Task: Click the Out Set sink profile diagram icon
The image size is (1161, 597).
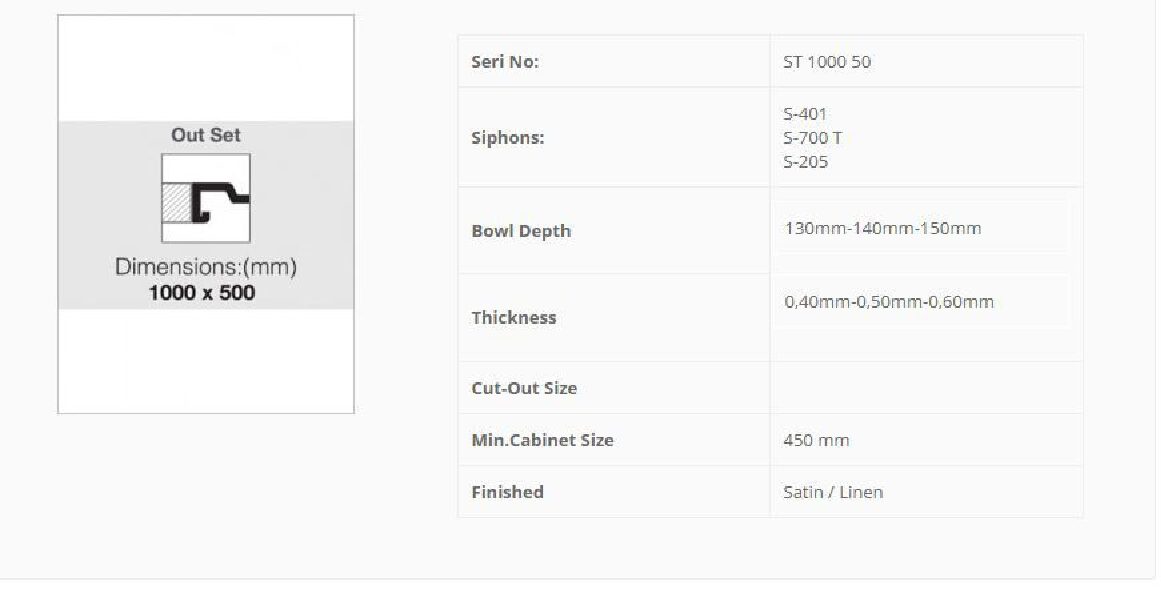Action: (206, 198)
